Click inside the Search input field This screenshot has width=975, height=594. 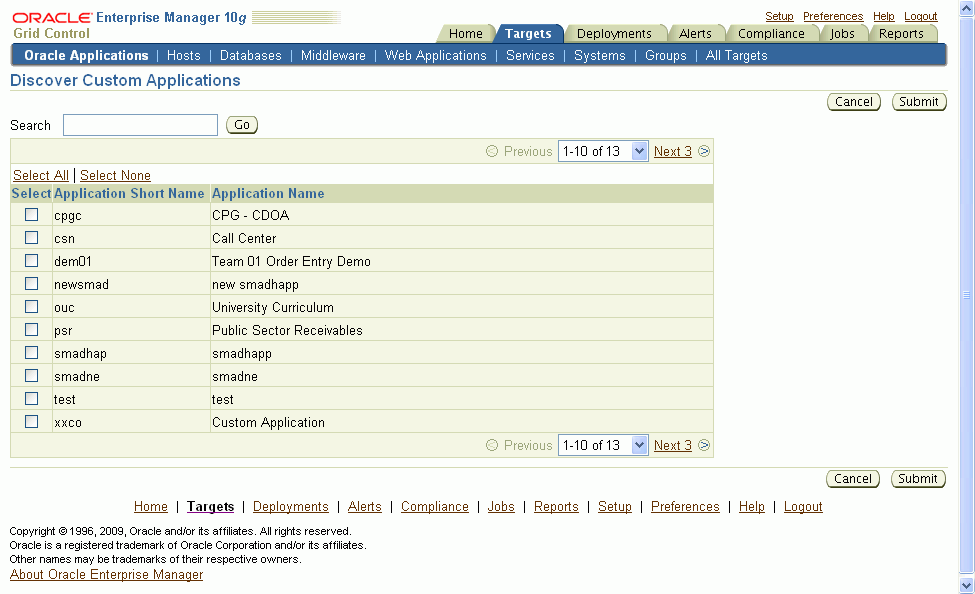coord(139,125)
